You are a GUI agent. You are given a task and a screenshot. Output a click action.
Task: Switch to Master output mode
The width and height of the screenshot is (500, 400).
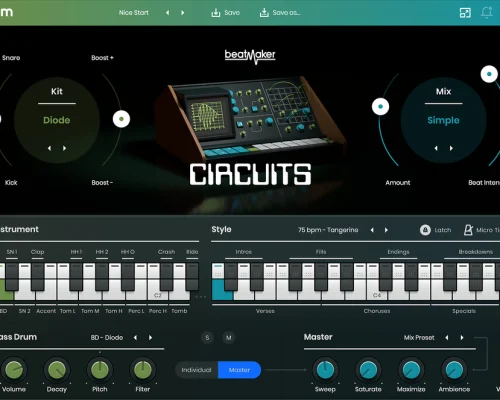[x=239, y=370]
